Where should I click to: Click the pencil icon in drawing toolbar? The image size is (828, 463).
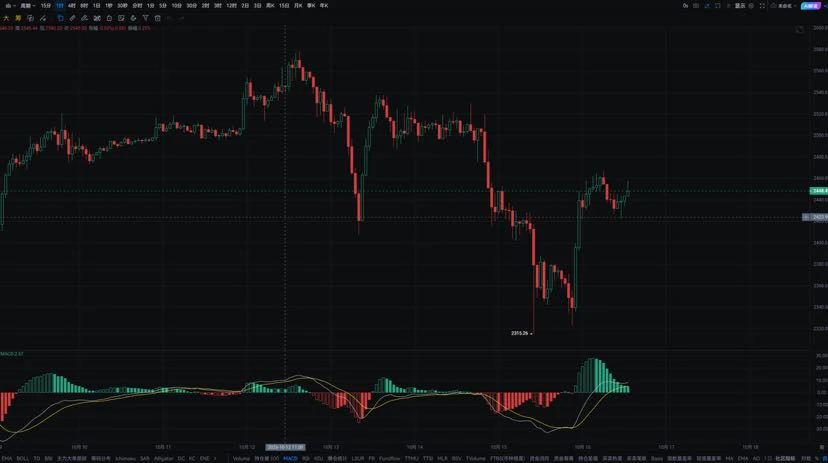click(x=84, y=18)
